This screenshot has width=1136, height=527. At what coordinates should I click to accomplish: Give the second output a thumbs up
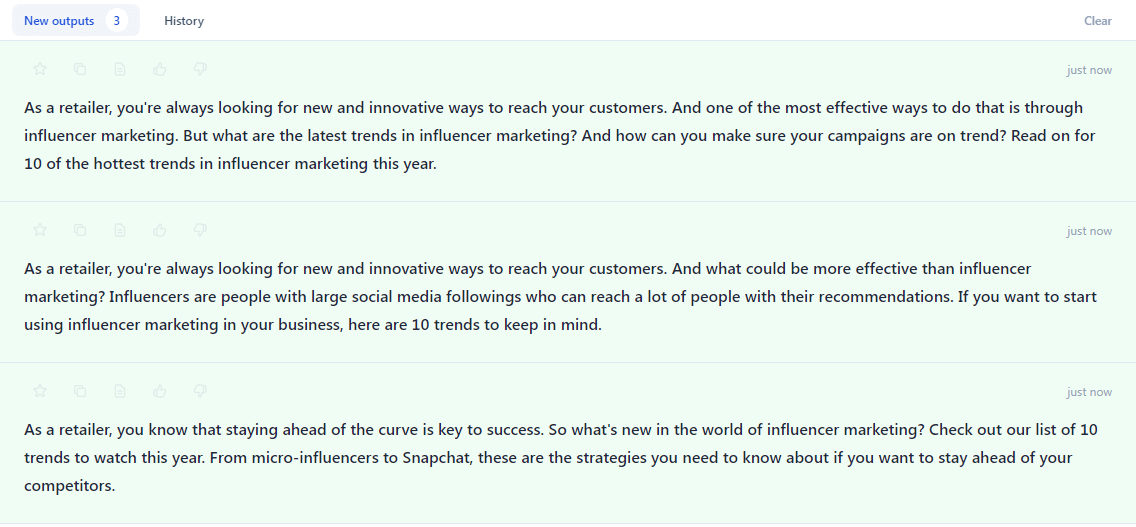[x=160, y=230]
